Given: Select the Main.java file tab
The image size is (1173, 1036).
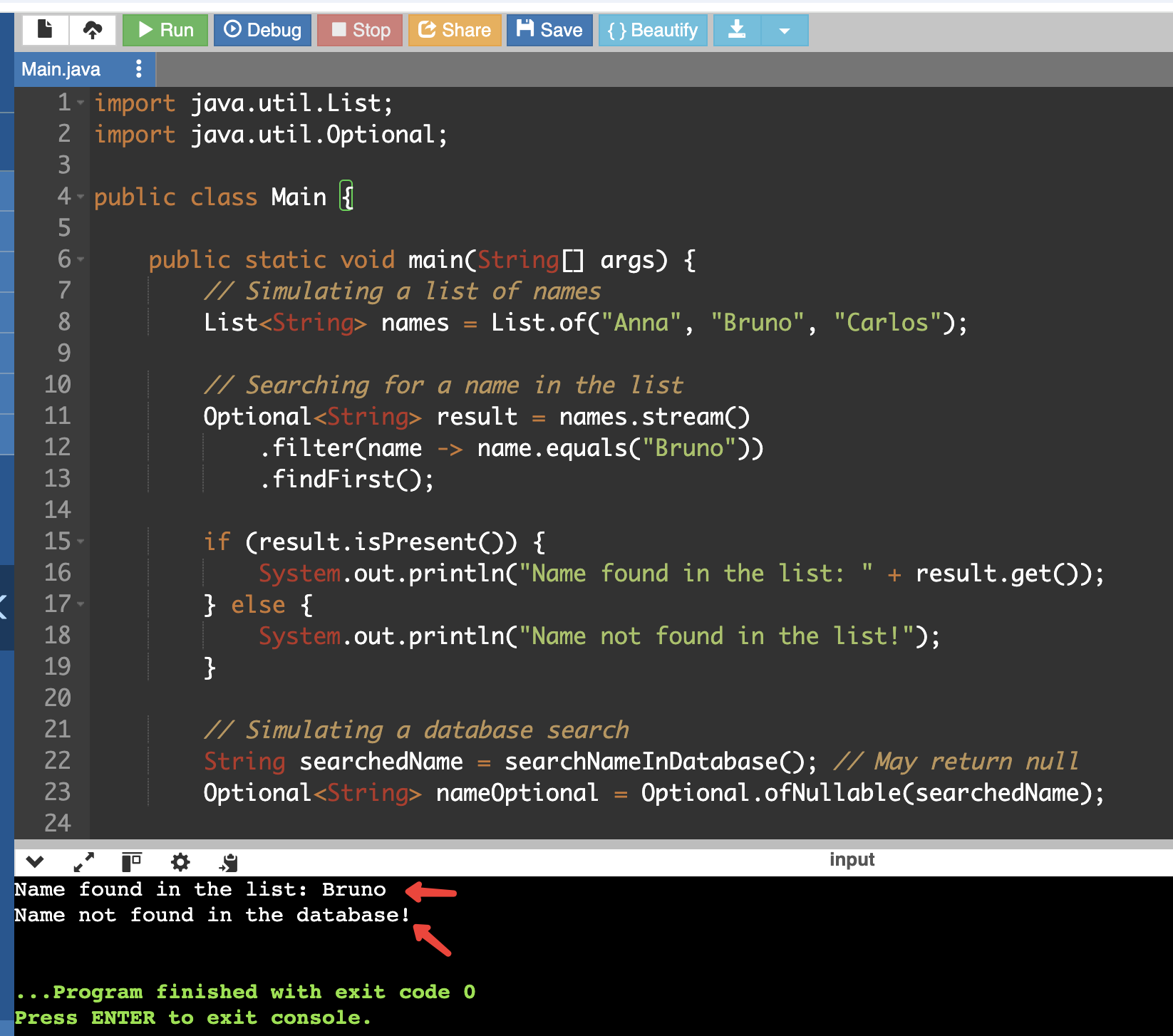Looking at the screenshot, I should [61, 69].
